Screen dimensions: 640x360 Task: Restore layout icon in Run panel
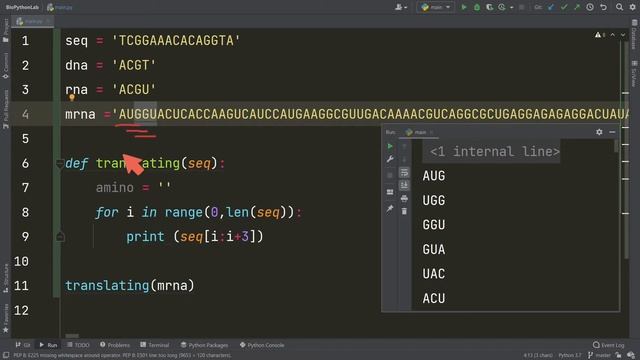point(390,192)
